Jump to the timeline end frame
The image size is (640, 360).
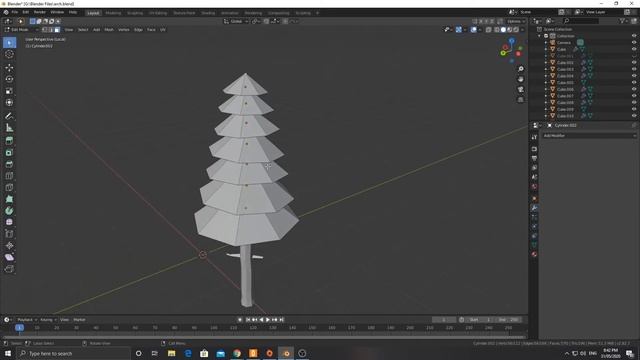[x=282, y=320]
